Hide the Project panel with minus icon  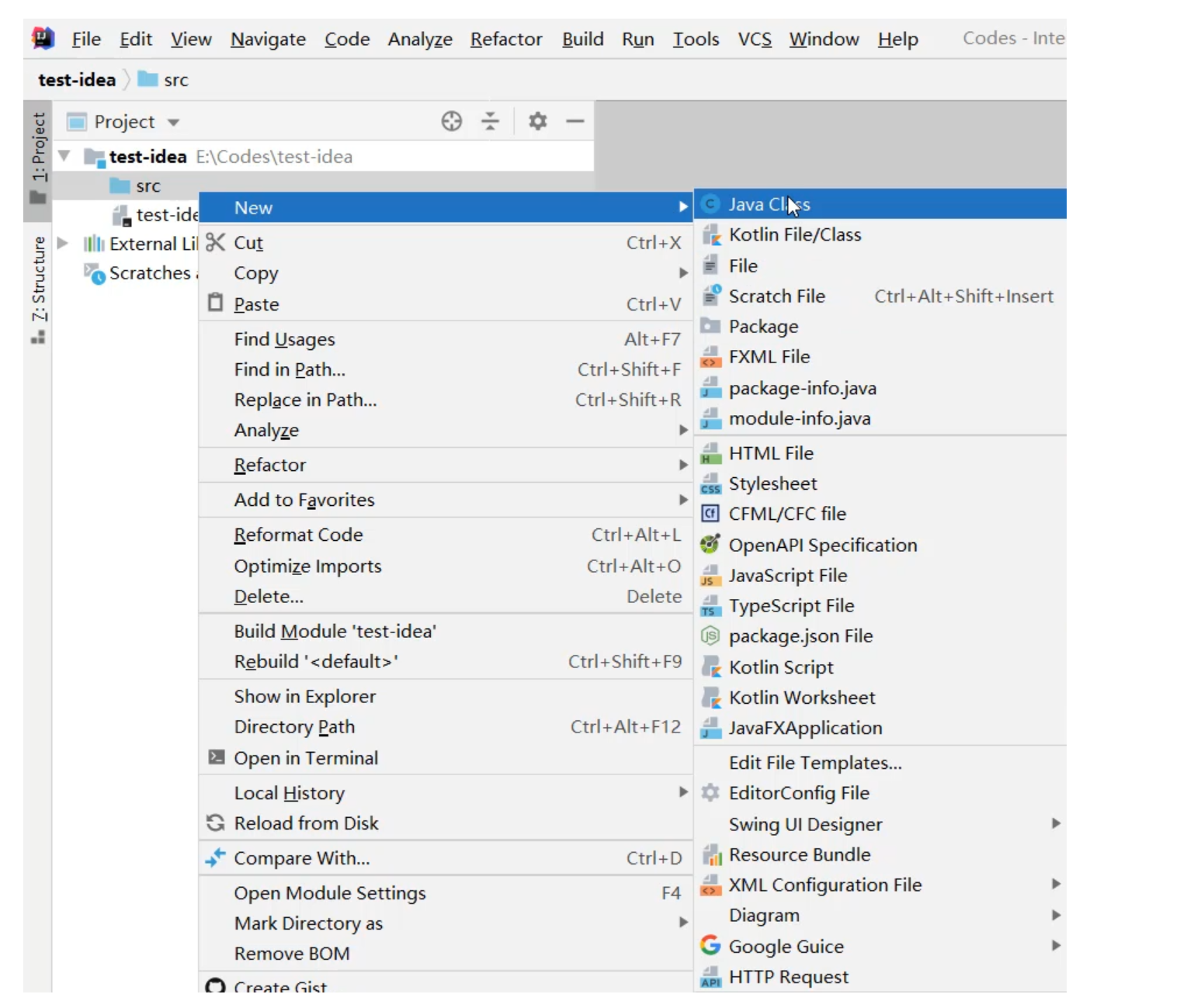coord(575,121)
